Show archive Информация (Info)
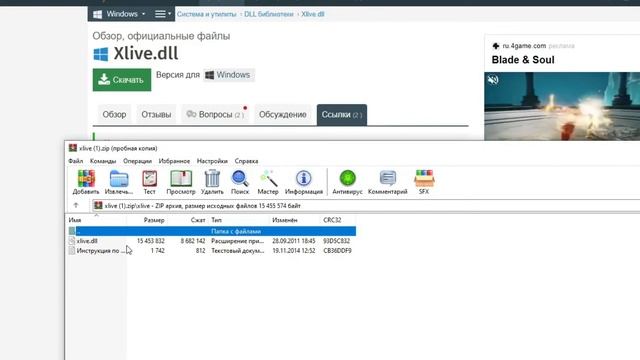The height and width of the screenshot is (360, 640). pos(304,182)
